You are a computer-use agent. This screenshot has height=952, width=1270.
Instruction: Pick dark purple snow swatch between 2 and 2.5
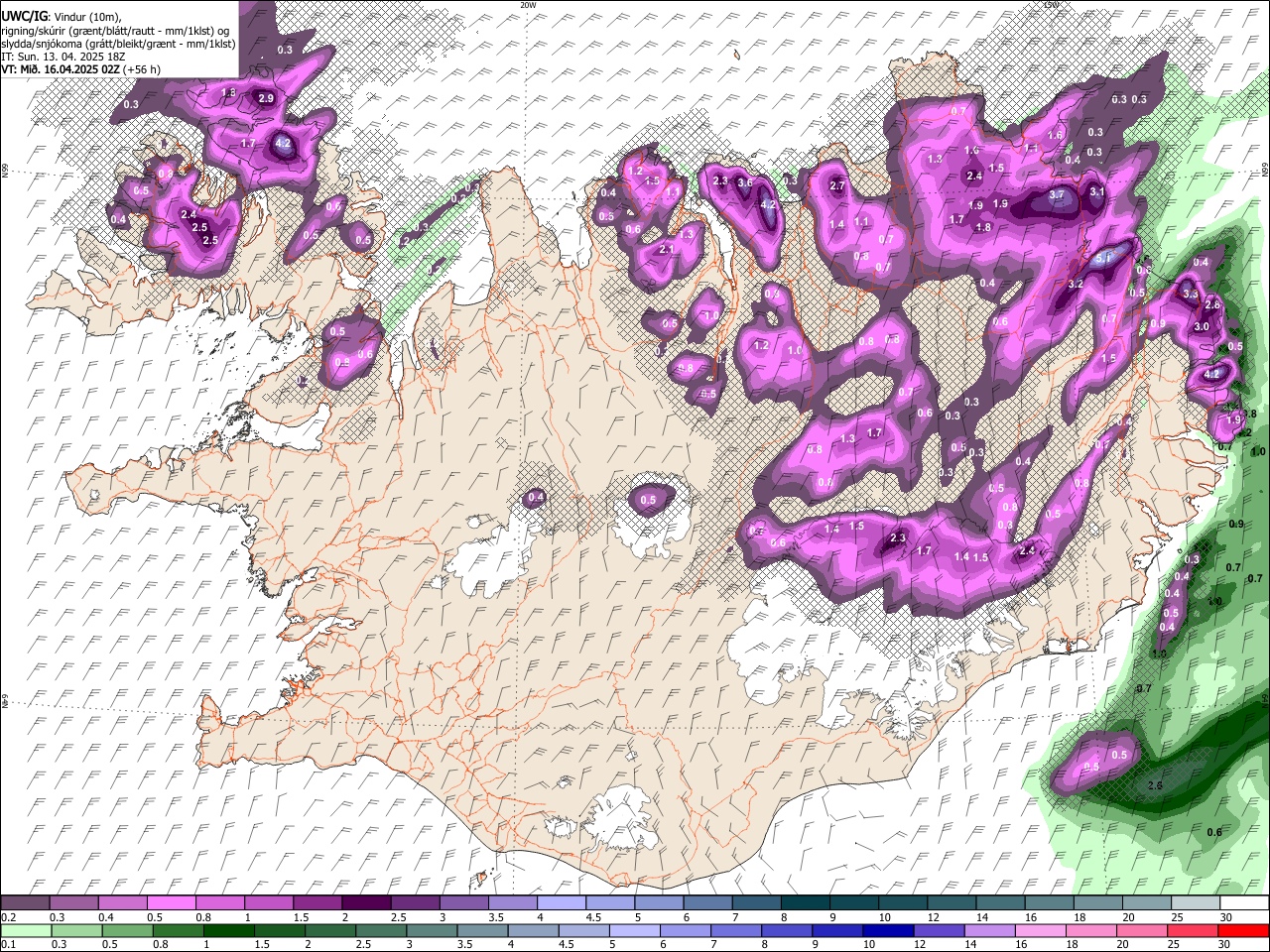(x=367, y=903)
